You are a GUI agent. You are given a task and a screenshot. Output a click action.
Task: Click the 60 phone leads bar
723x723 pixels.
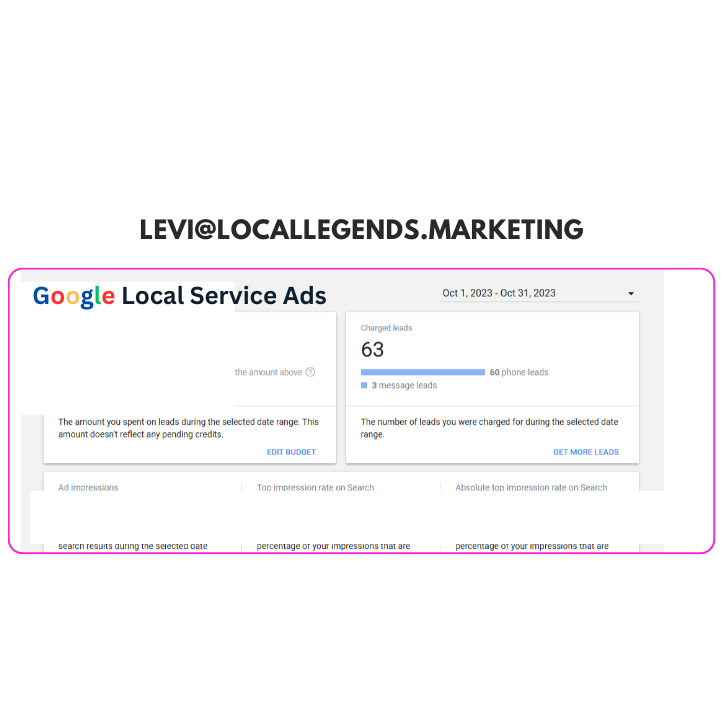click(423, 372)
